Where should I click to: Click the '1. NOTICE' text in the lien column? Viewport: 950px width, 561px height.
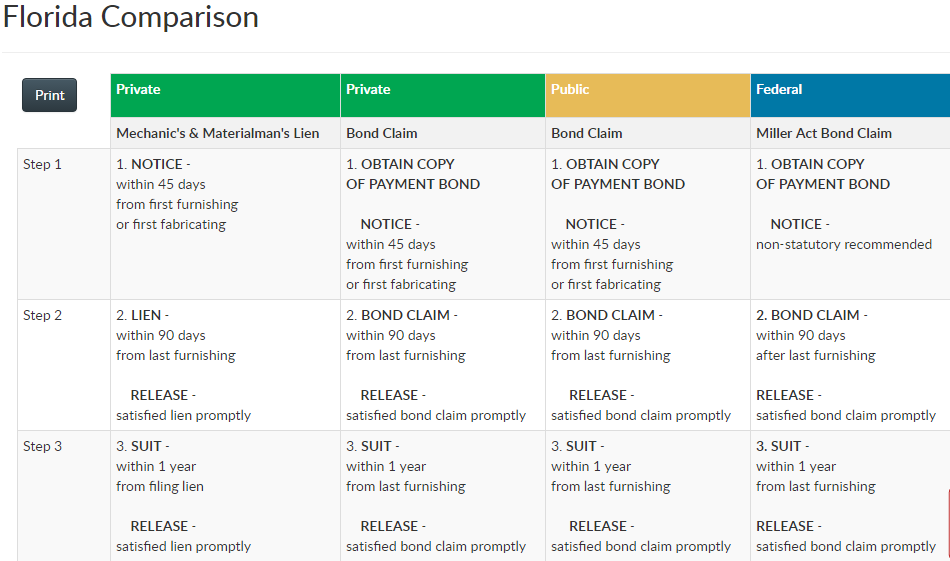point(152,164)
